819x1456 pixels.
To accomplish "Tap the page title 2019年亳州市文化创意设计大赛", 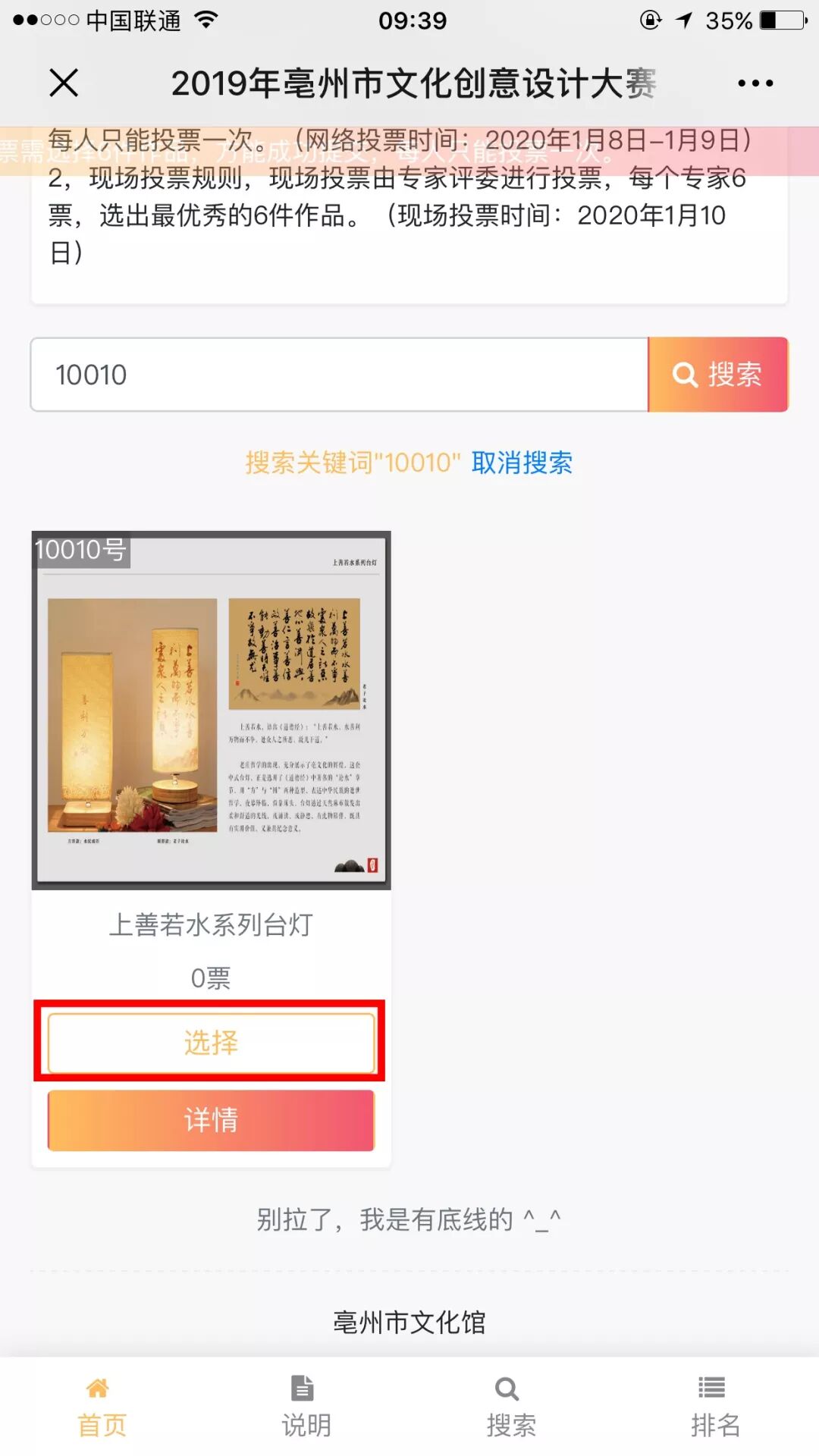I will click(x=414, y=83).
